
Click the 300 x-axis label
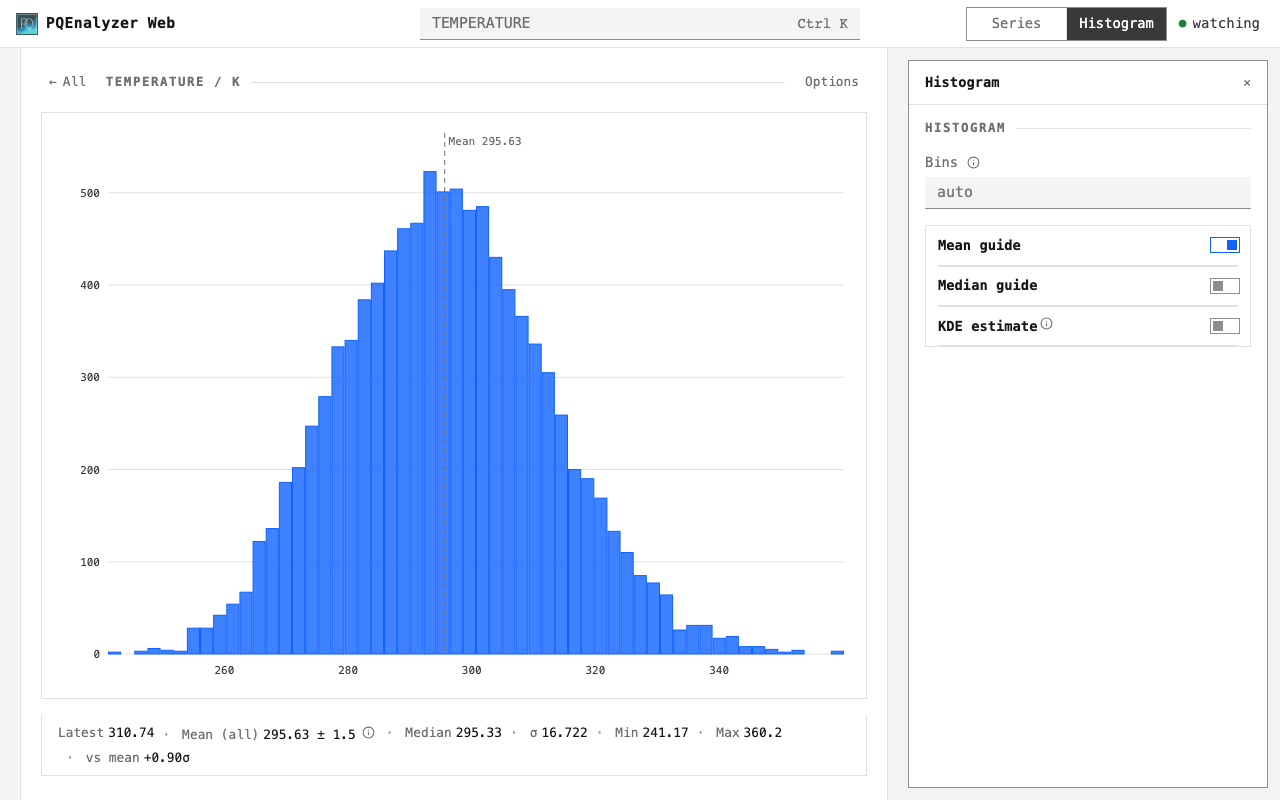click(472, 670)
